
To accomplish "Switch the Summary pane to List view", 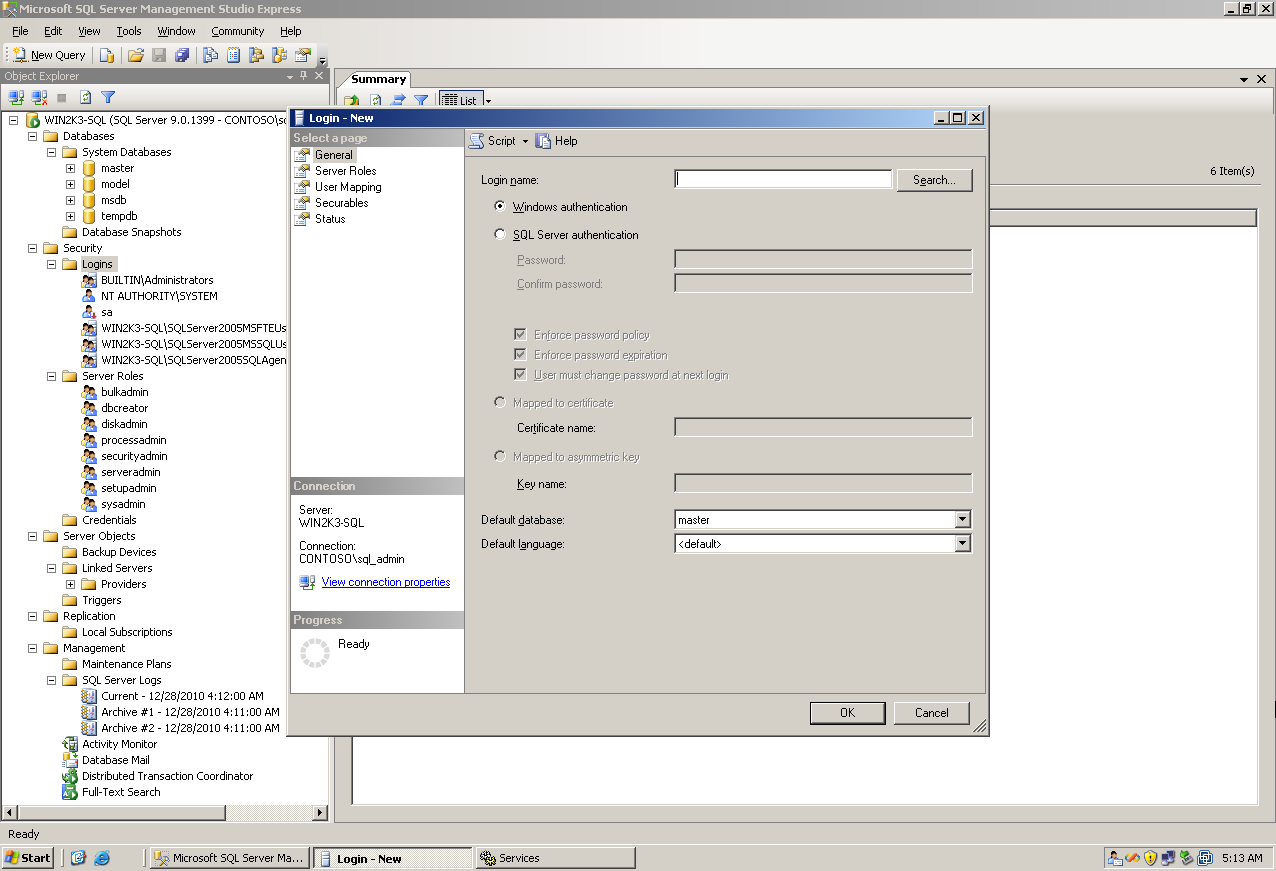I will click(x=459, y=99).
